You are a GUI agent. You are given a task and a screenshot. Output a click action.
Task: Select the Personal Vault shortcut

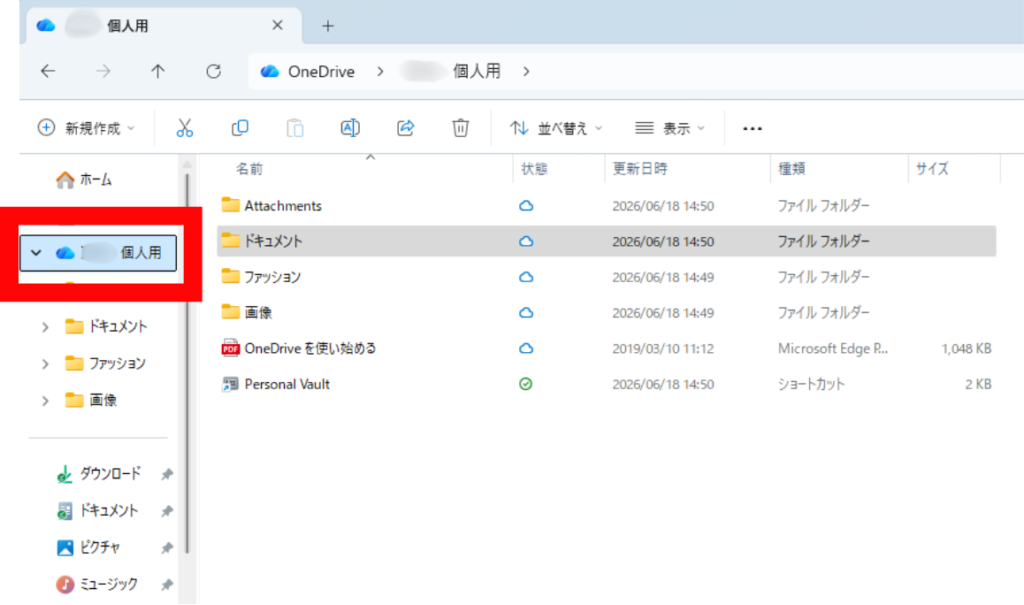pyautogui.click(x=606, y=384)
